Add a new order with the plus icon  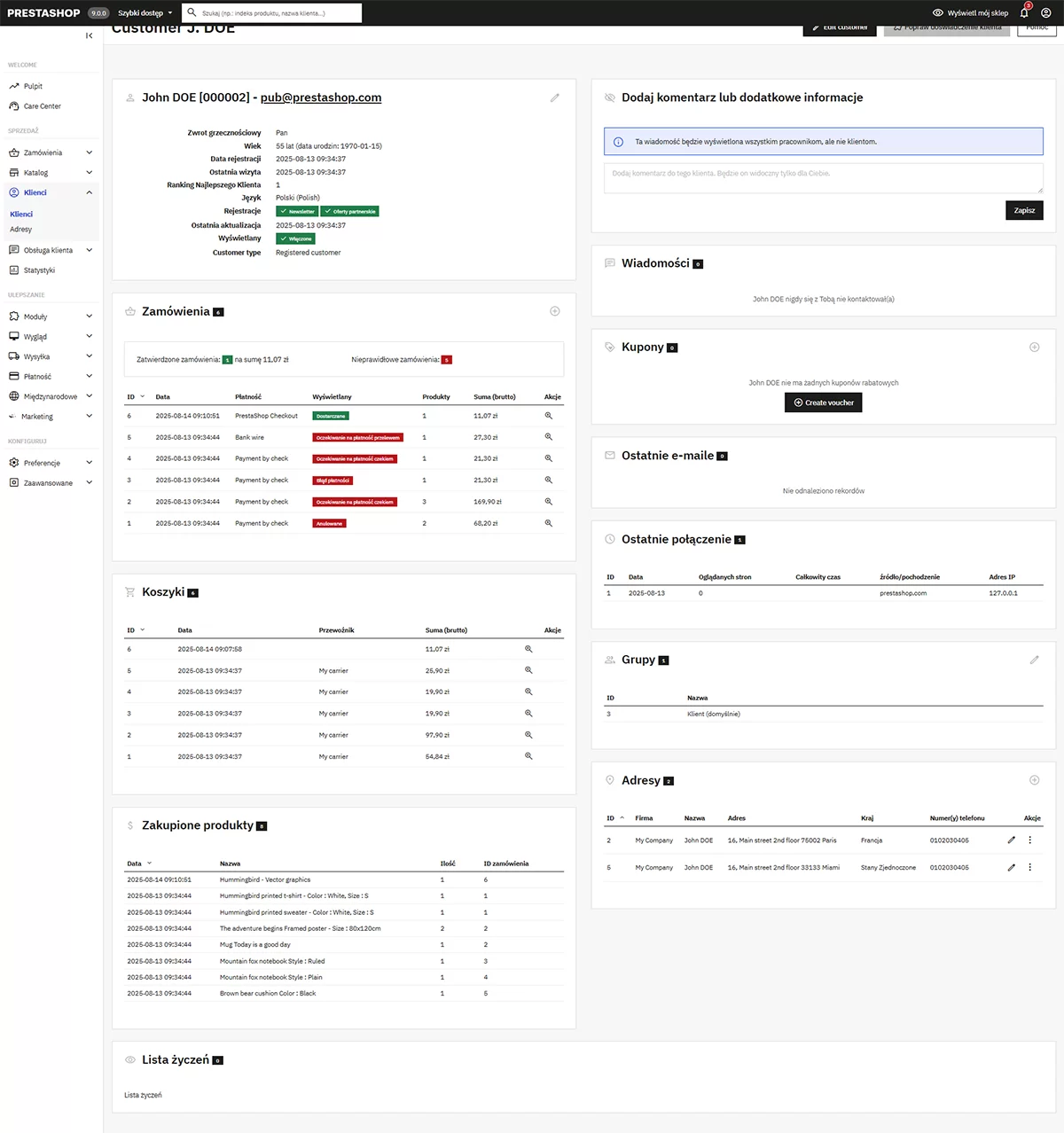tap(555, 311)
